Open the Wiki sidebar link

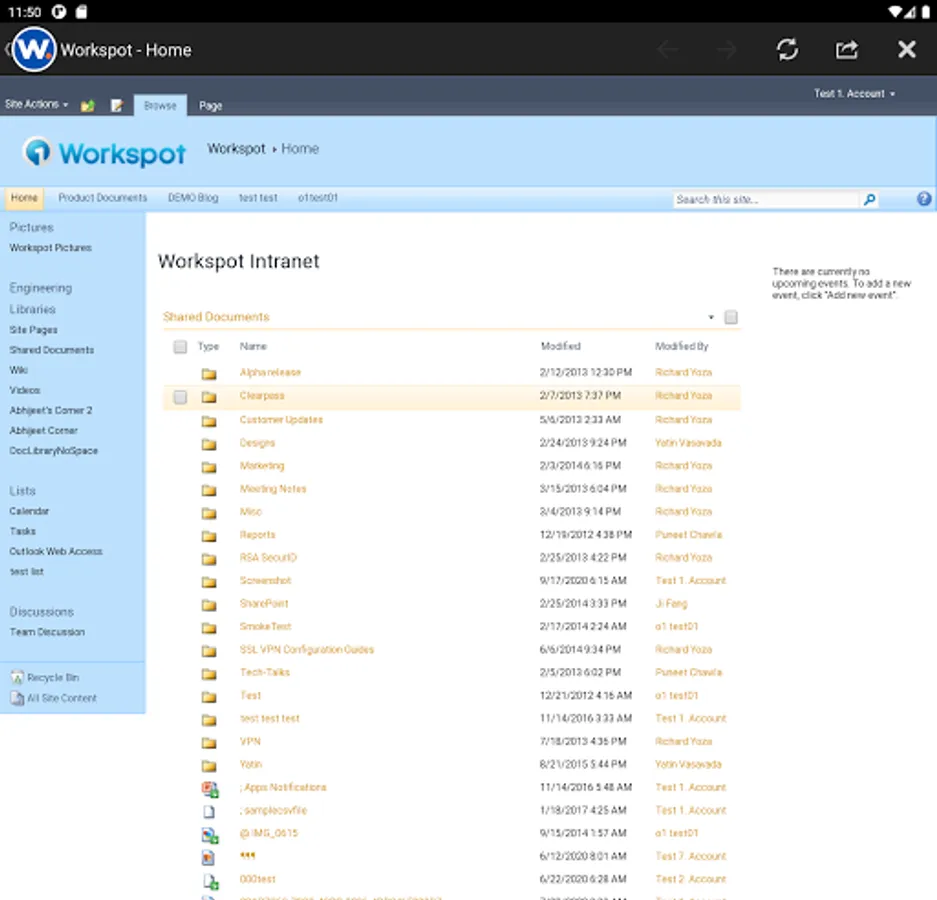coord(19,370)
